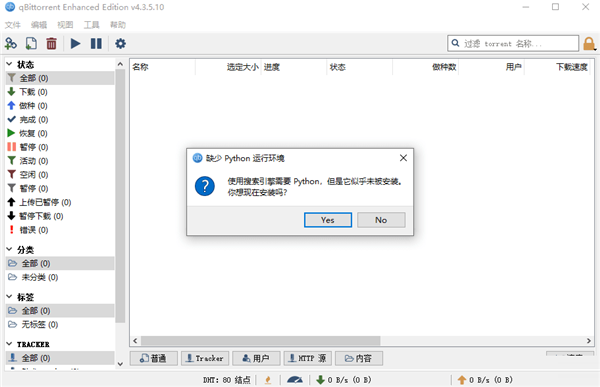Sort by the 状态 column header
600x387 pixels.
pos(360,67)
